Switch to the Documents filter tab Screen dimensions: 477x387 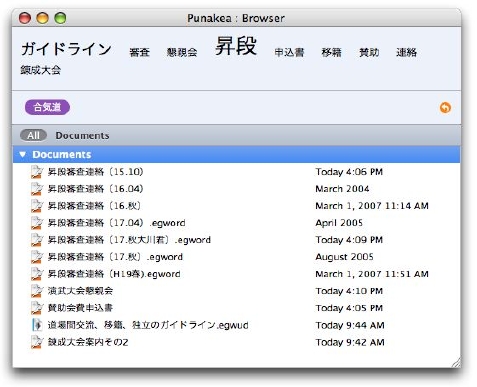point(82,136)
